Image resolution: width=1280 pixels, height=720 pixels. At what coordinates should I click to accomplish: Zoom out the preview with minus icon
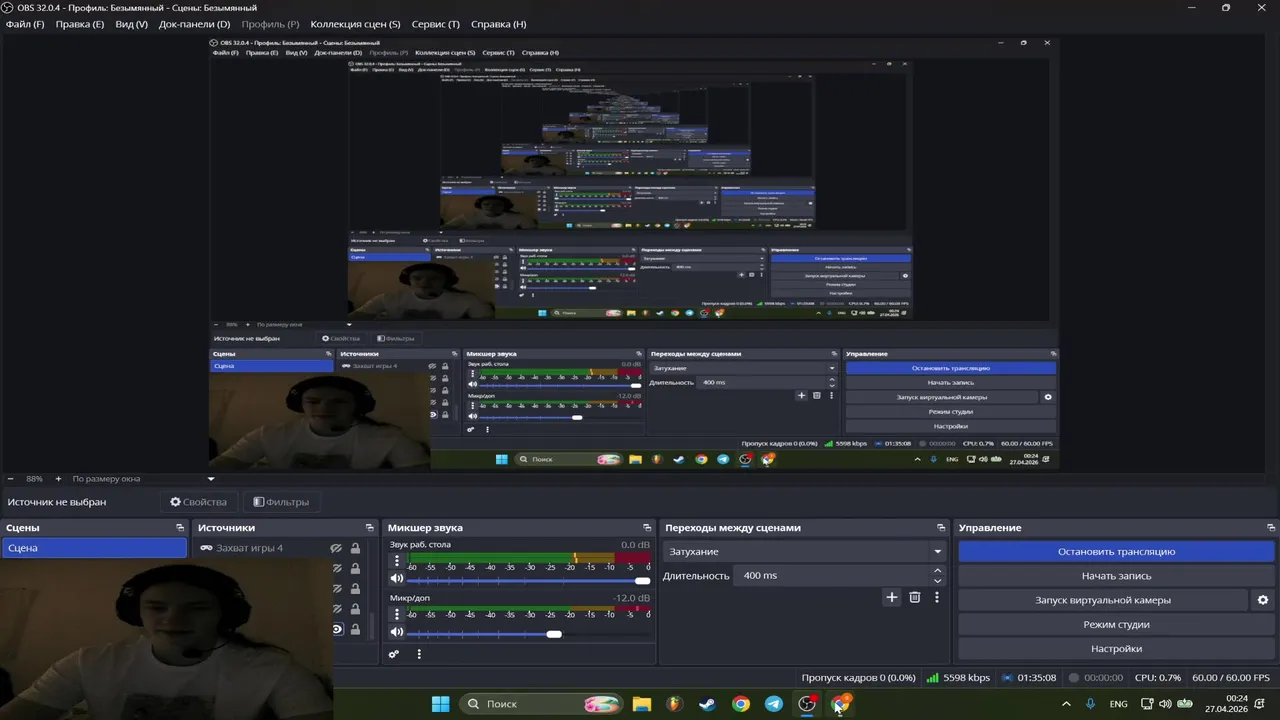[x=10, y=479]
